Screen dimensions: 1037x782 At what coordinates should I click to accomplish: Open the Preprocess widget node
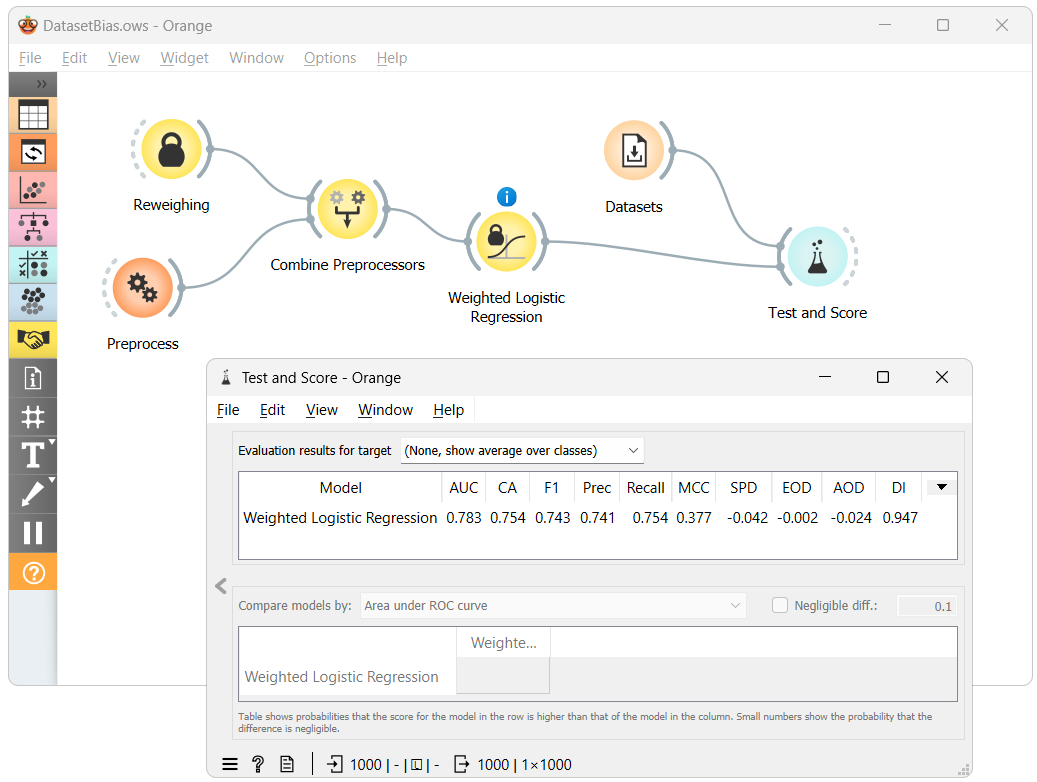(142, 288)
